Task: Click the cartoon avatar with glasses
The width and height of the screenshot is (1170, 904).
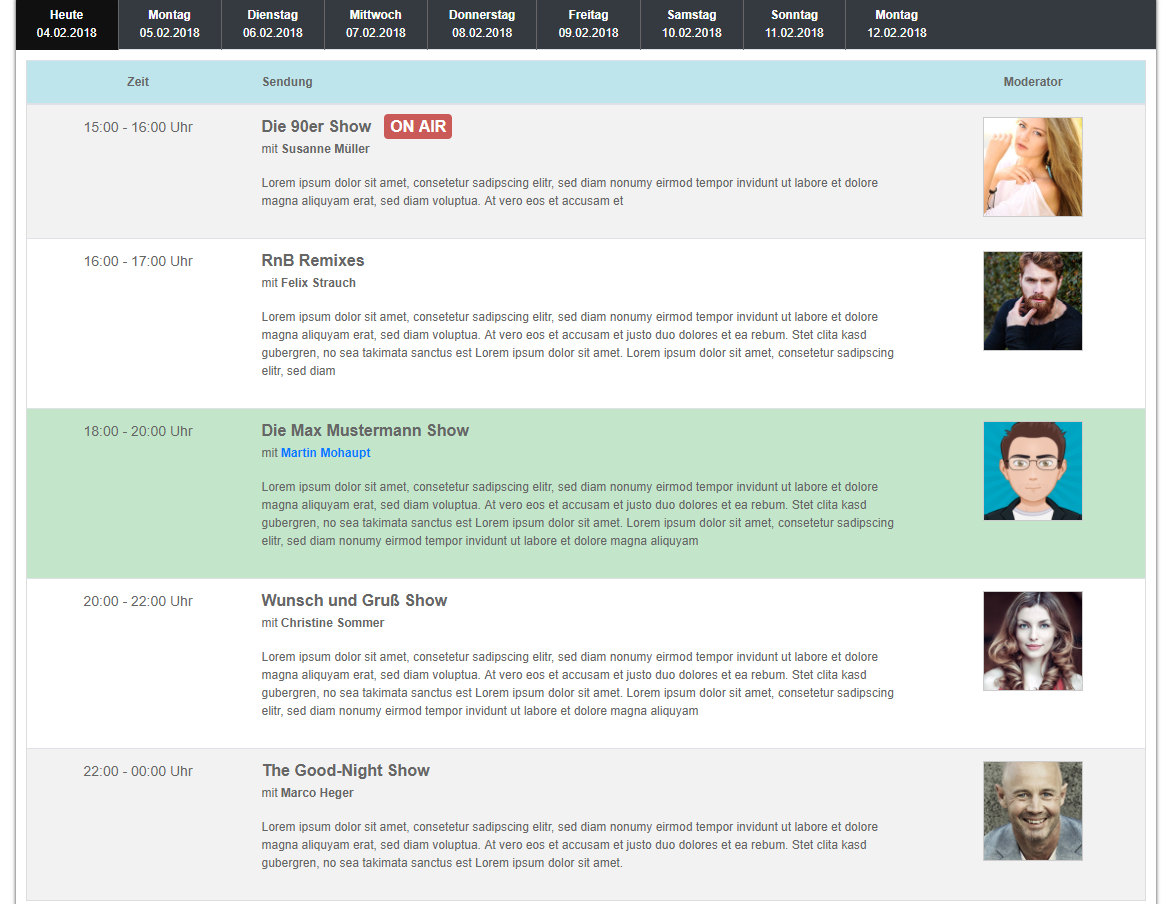Action: pyautogui.click(x=1032, y=471)
